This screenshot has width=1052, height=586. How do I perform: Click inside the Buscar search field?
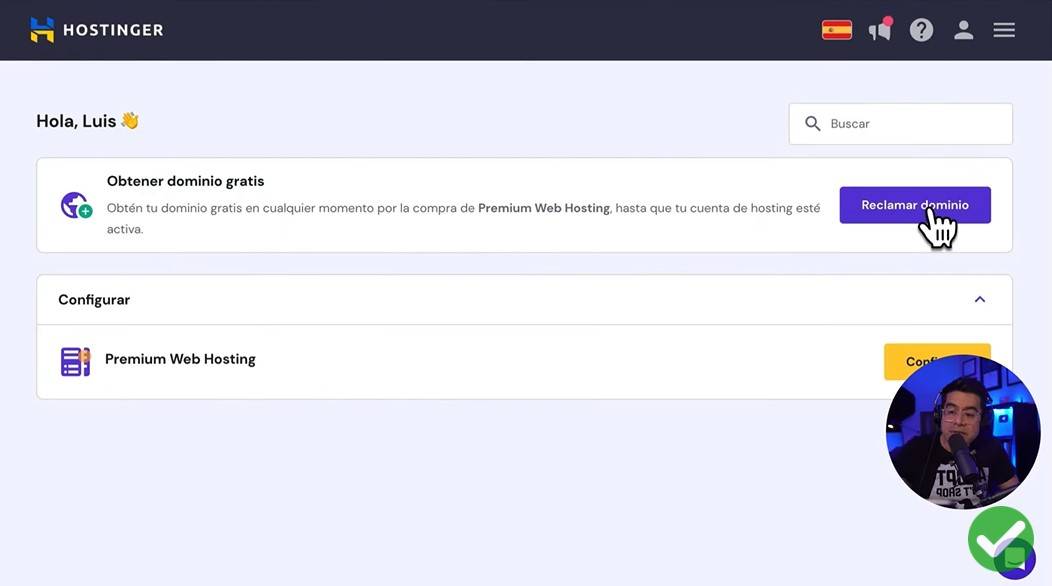[x=900, y=124]
